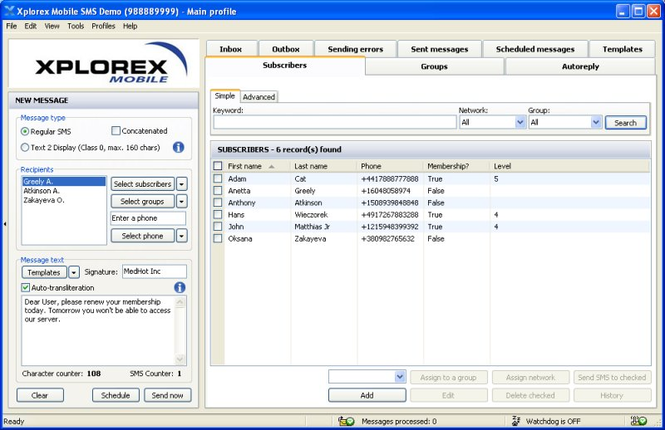Open the Network dropdown filter
665x430 pixels.
click(520, 123)
